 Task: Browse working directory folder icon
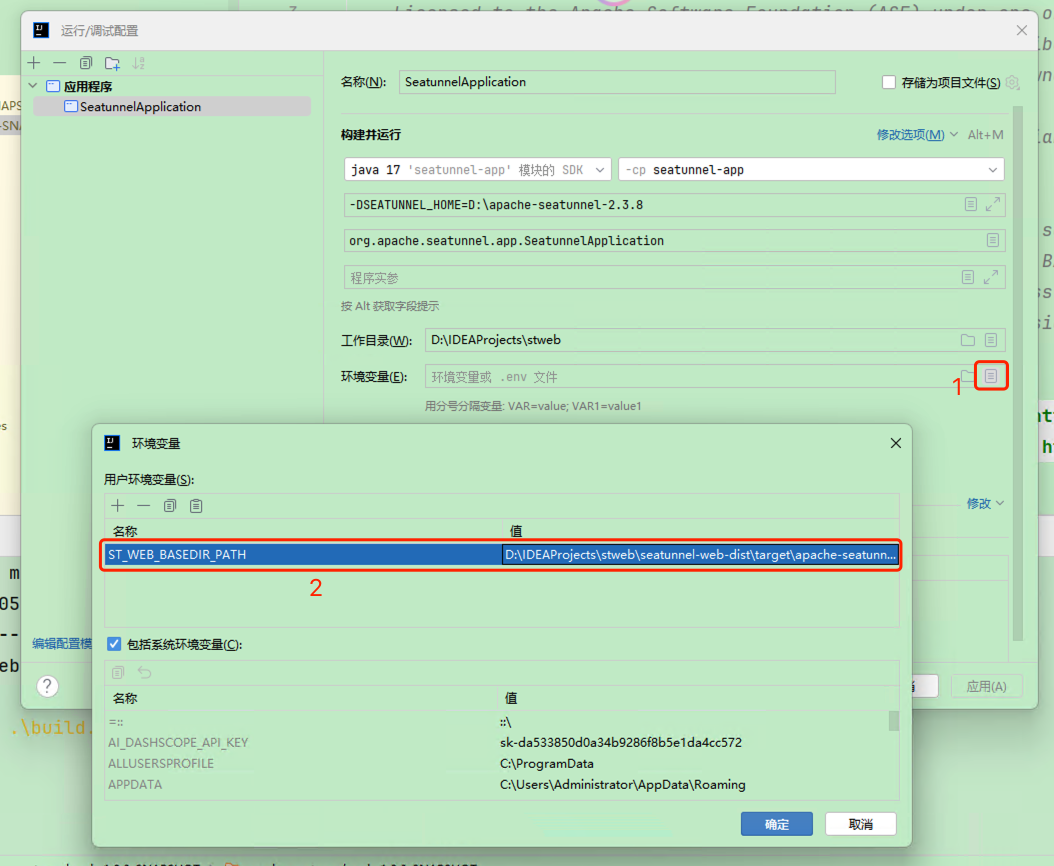968,340
